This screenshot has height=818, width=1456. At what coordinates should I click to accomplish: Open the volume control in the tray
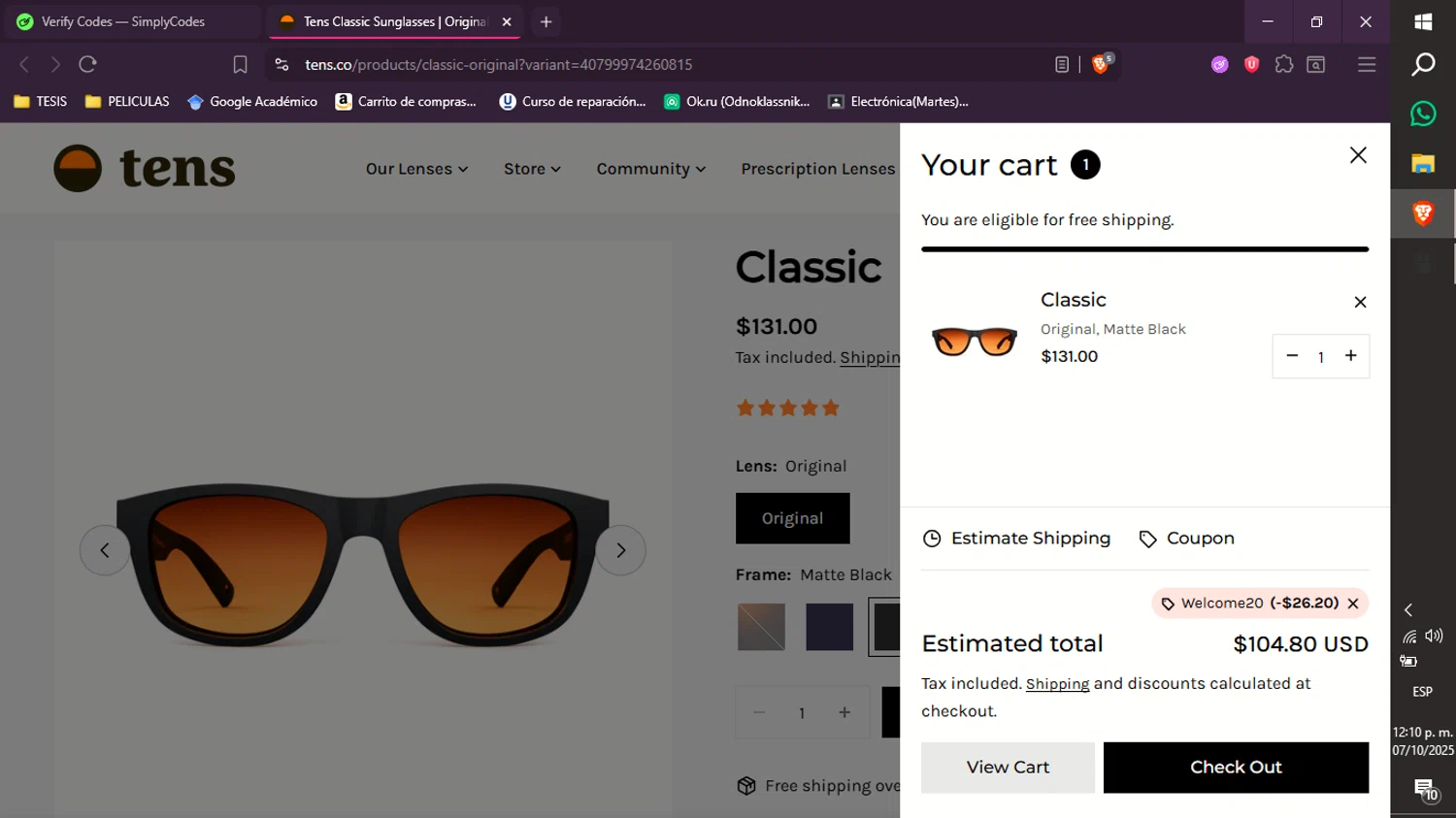coord(1435,636)
